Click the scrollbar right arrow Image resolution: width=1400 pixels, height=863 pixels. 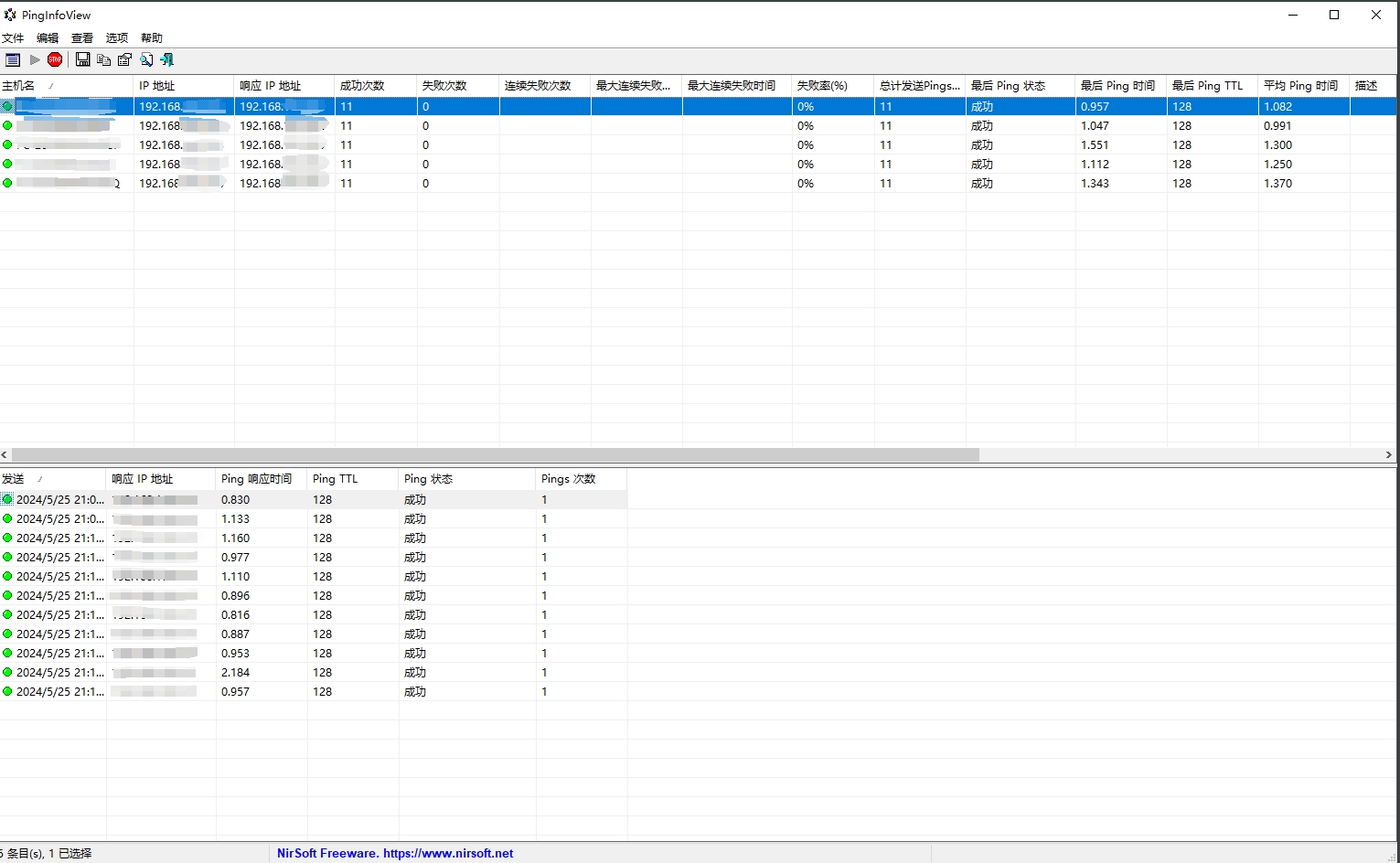pos(1388,454)
